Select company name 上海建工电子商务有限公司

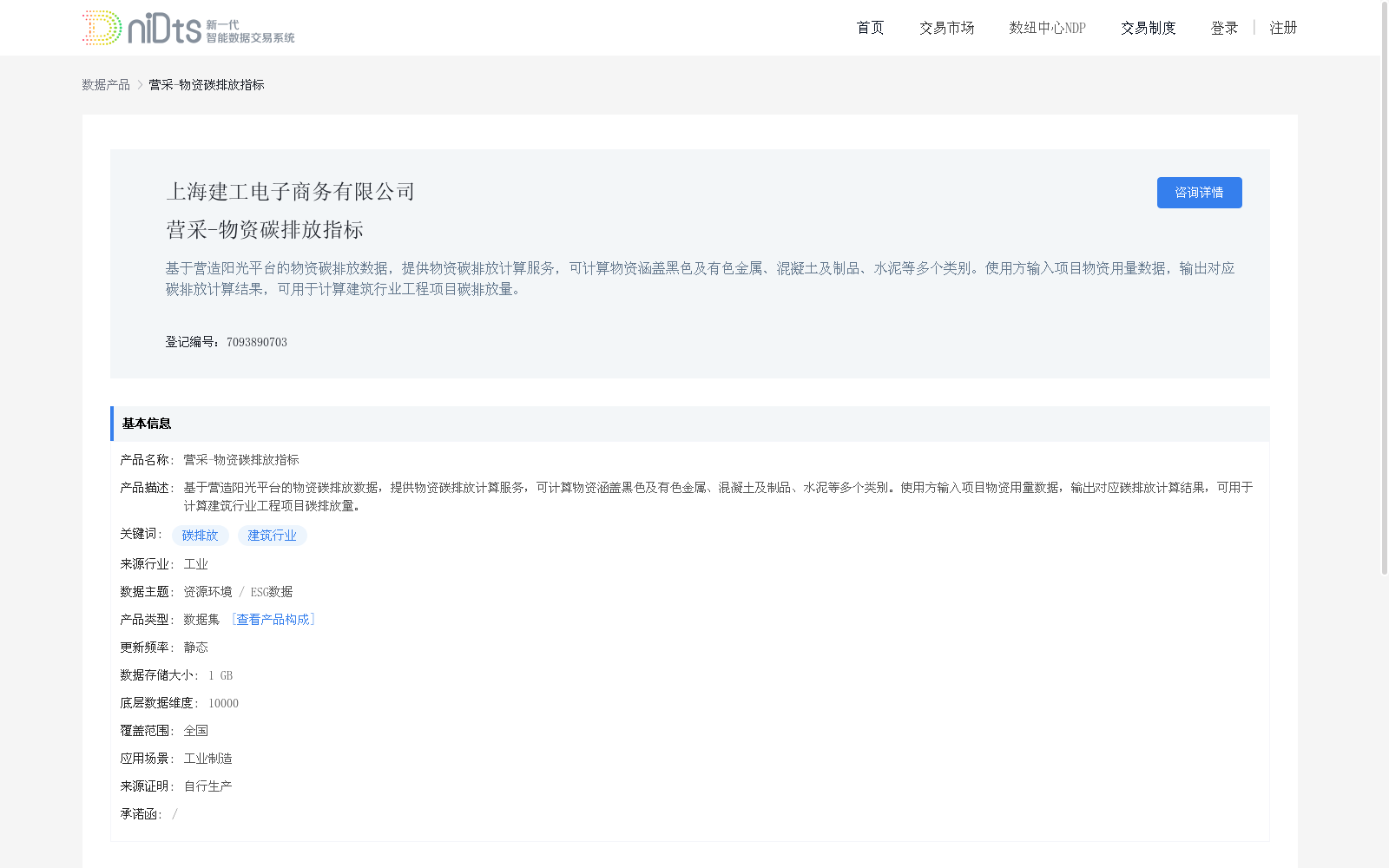(291, 192)
